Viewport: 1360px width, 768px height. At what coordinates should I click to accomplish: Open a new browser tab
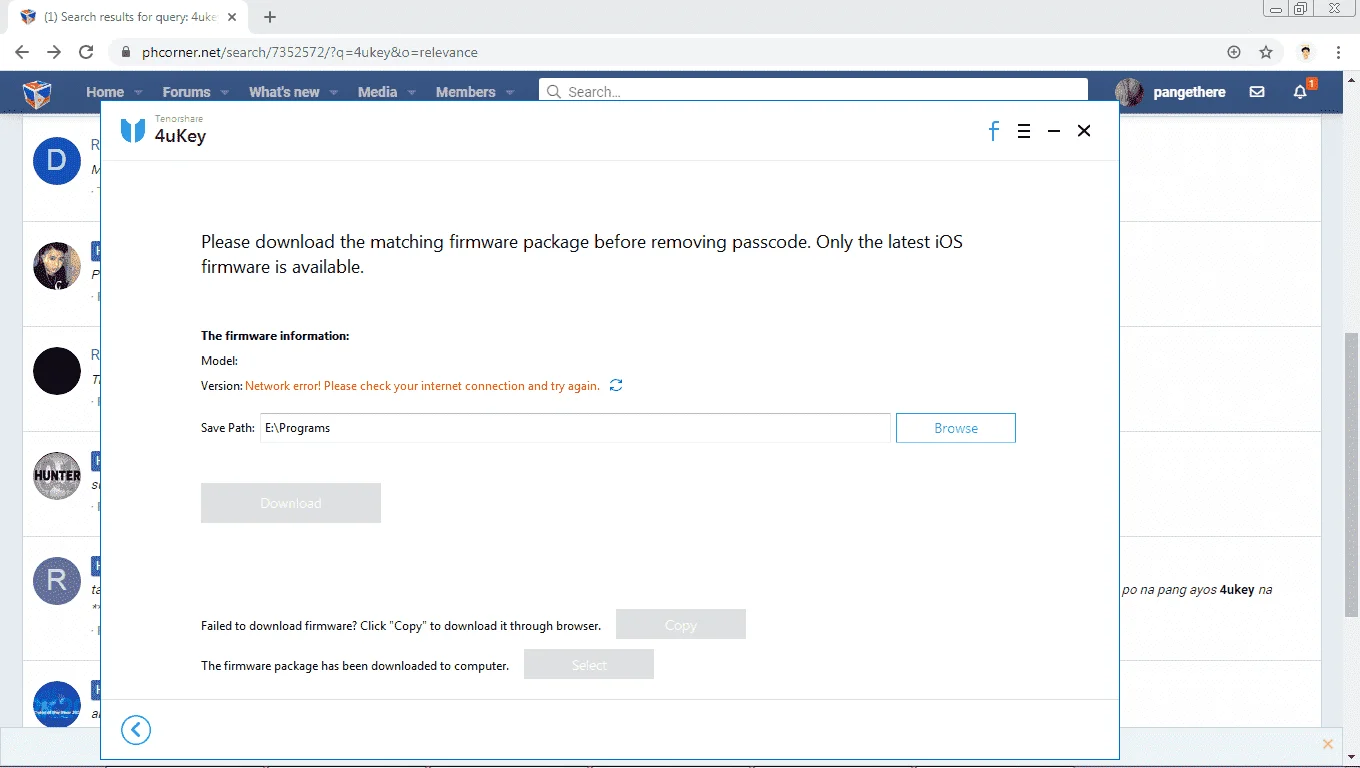coord(270,17)
